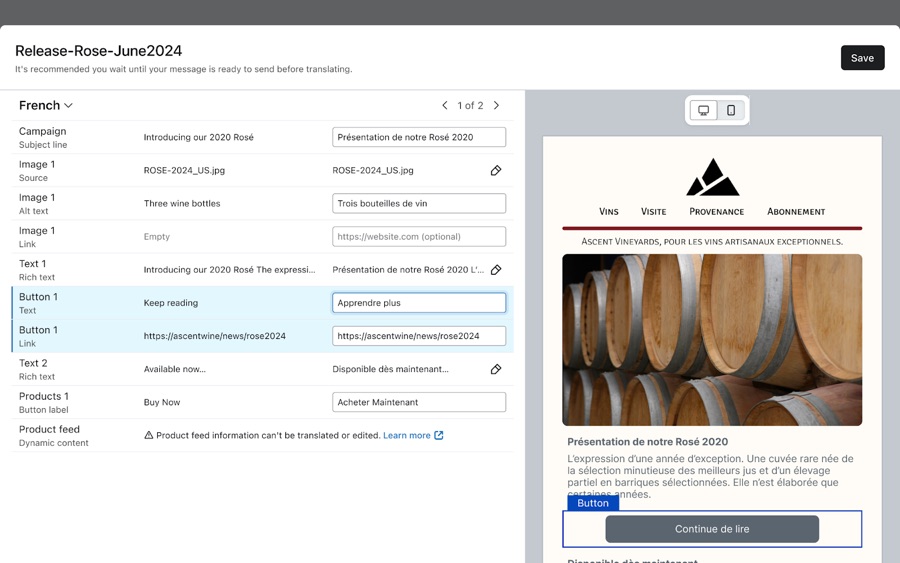Image resolution: width=900 pixels, height=563 pixels.
Task: Select the Vins navigation item
Action: tap(609, 212)
